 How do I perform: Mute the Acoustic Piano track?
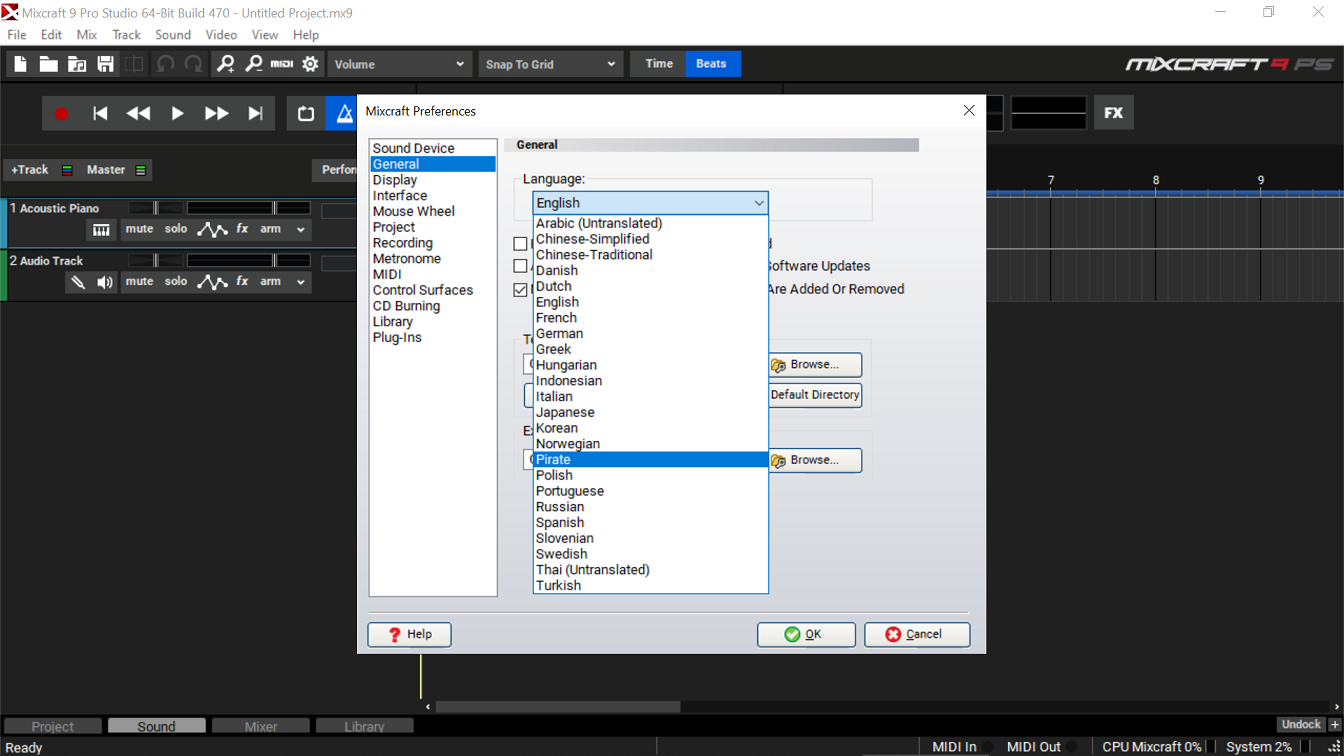click(x=139, y=229)
